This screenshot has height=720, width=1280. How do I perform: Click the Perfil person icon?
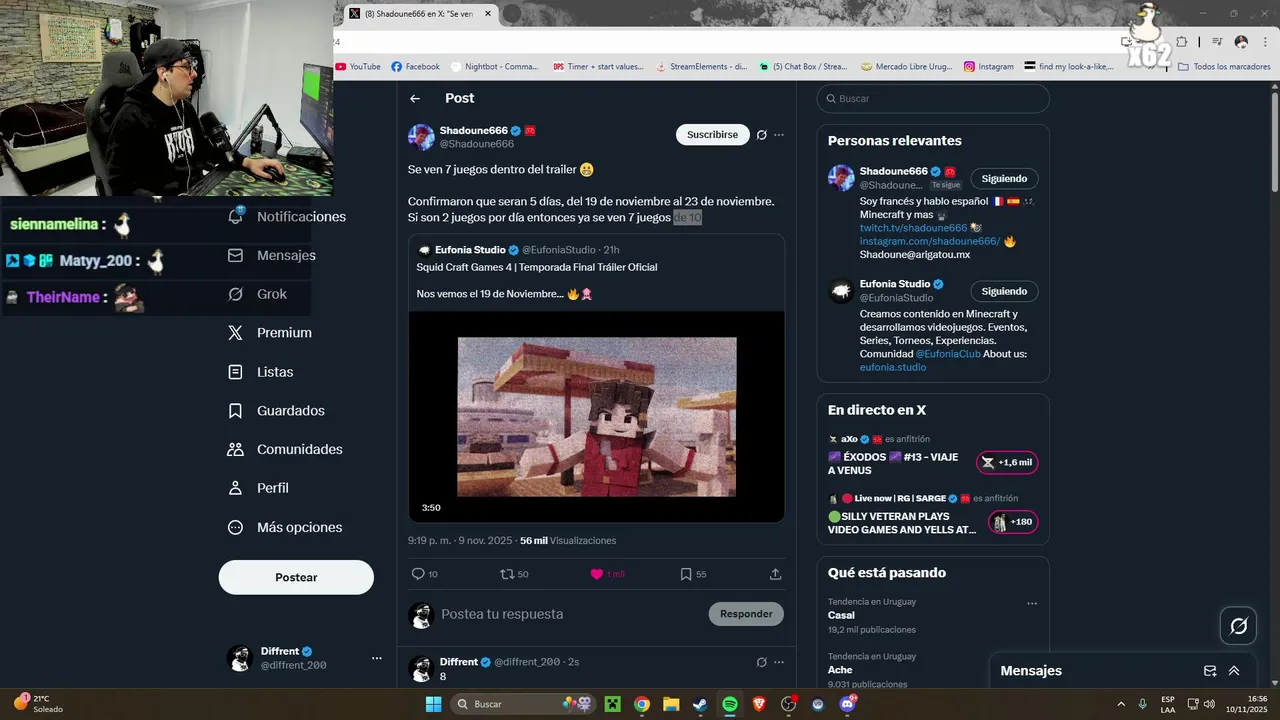coord(236,488)
